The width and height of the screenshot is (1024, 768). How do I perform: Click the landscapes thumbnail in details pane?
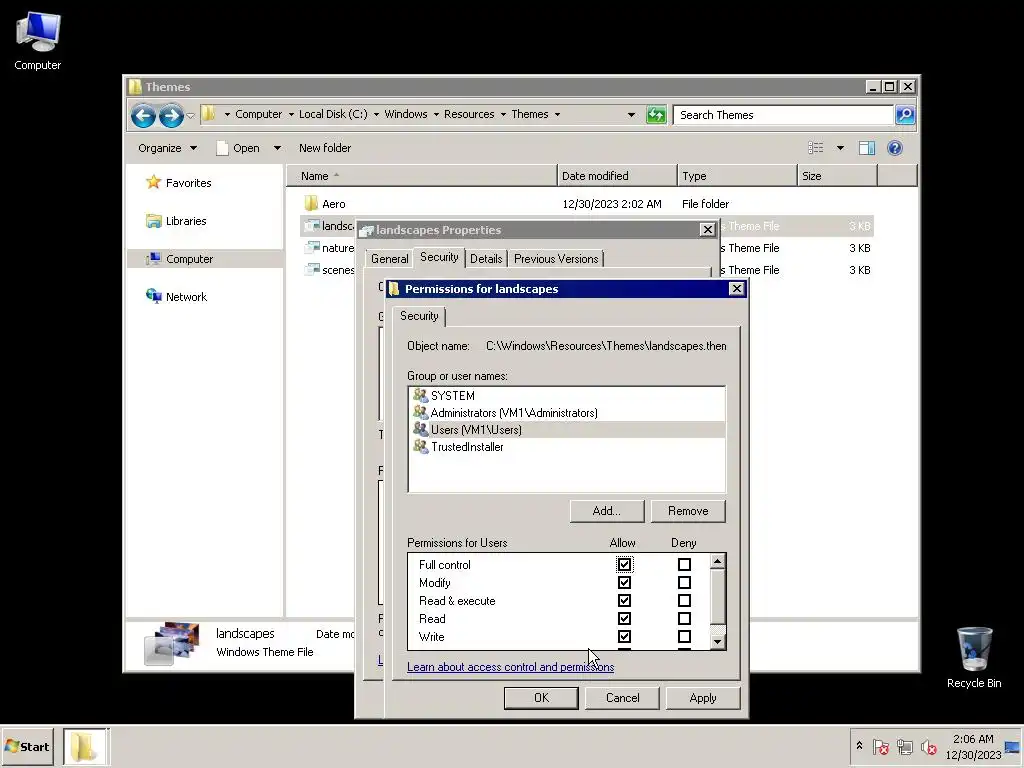tap(171, 643)
